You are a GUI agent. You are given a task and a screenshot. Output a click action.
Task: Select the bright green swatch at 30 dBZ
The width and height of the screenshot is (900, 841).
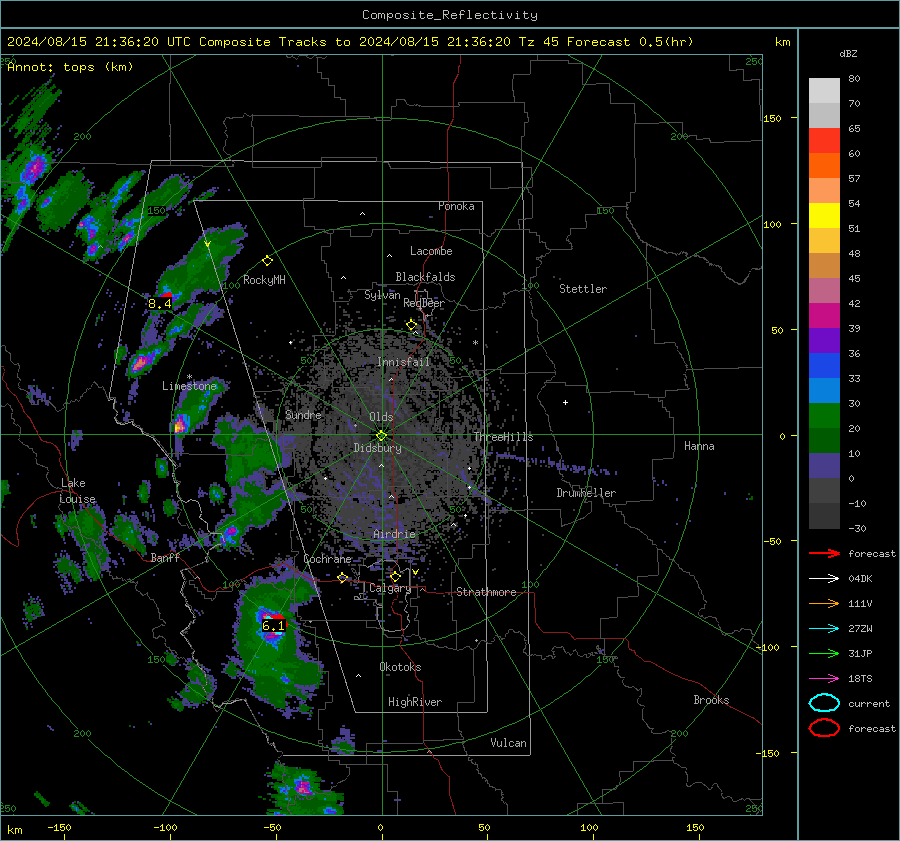824,416
